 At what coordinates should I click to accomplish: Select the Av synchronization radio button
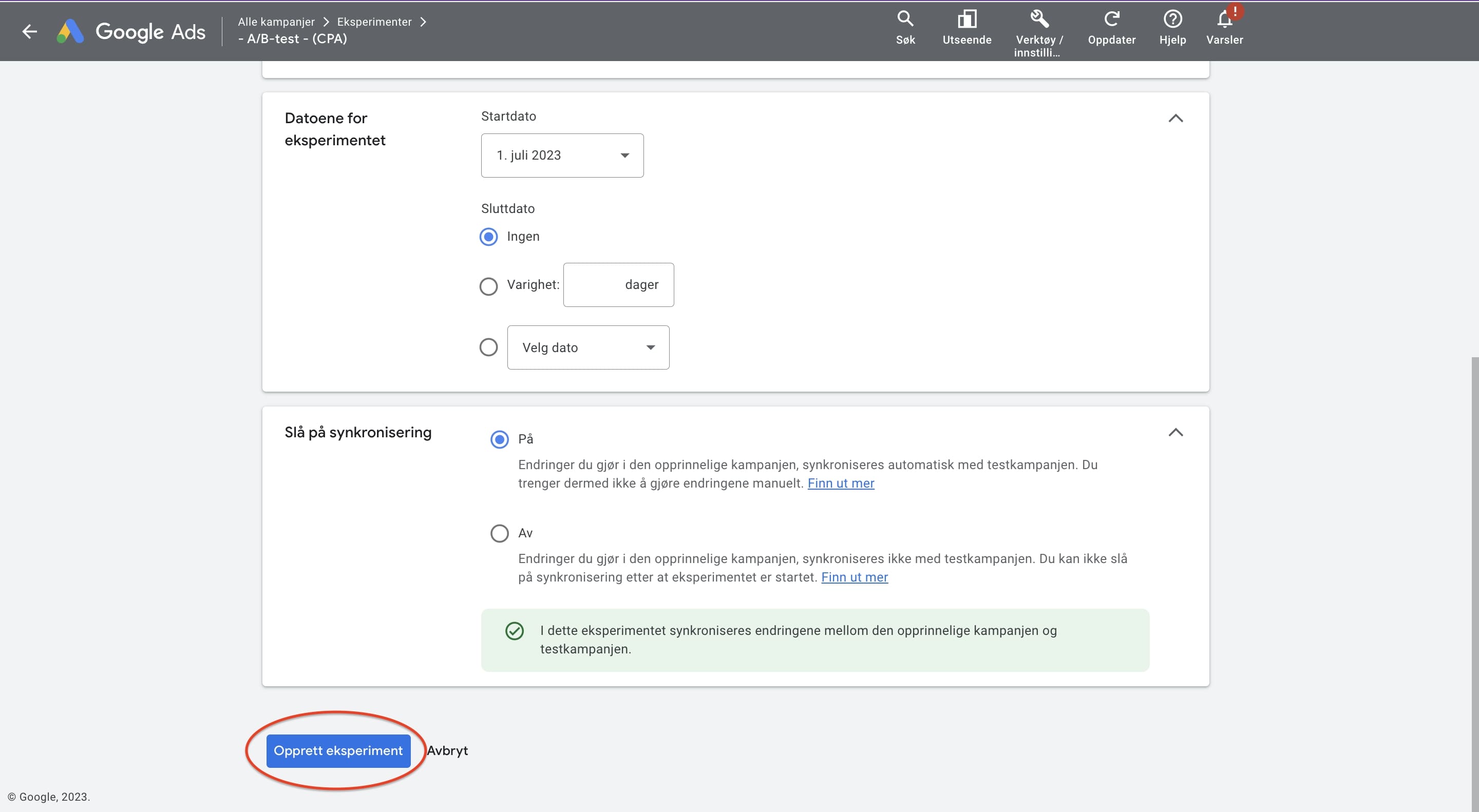click(500, 533)
